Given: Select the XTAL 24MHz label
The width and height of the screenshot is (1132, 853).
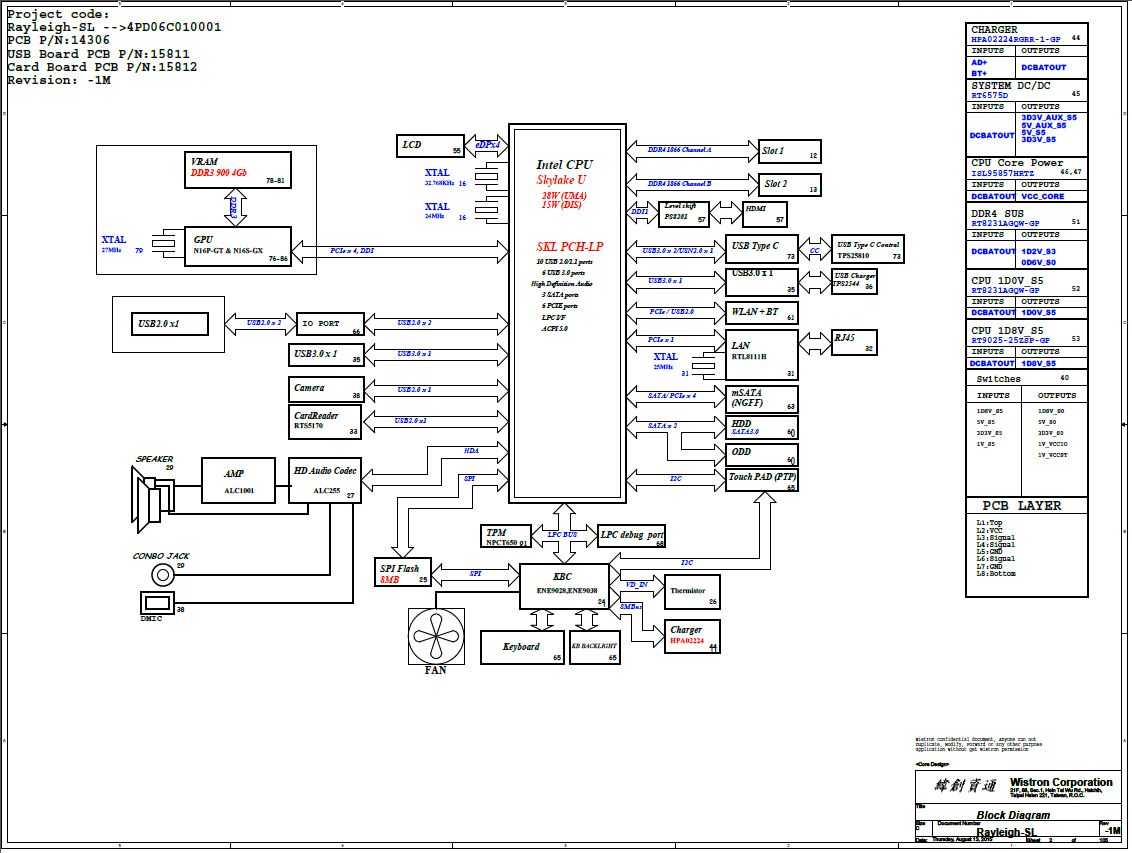Looking at the screenshot, I should (437, 211).
